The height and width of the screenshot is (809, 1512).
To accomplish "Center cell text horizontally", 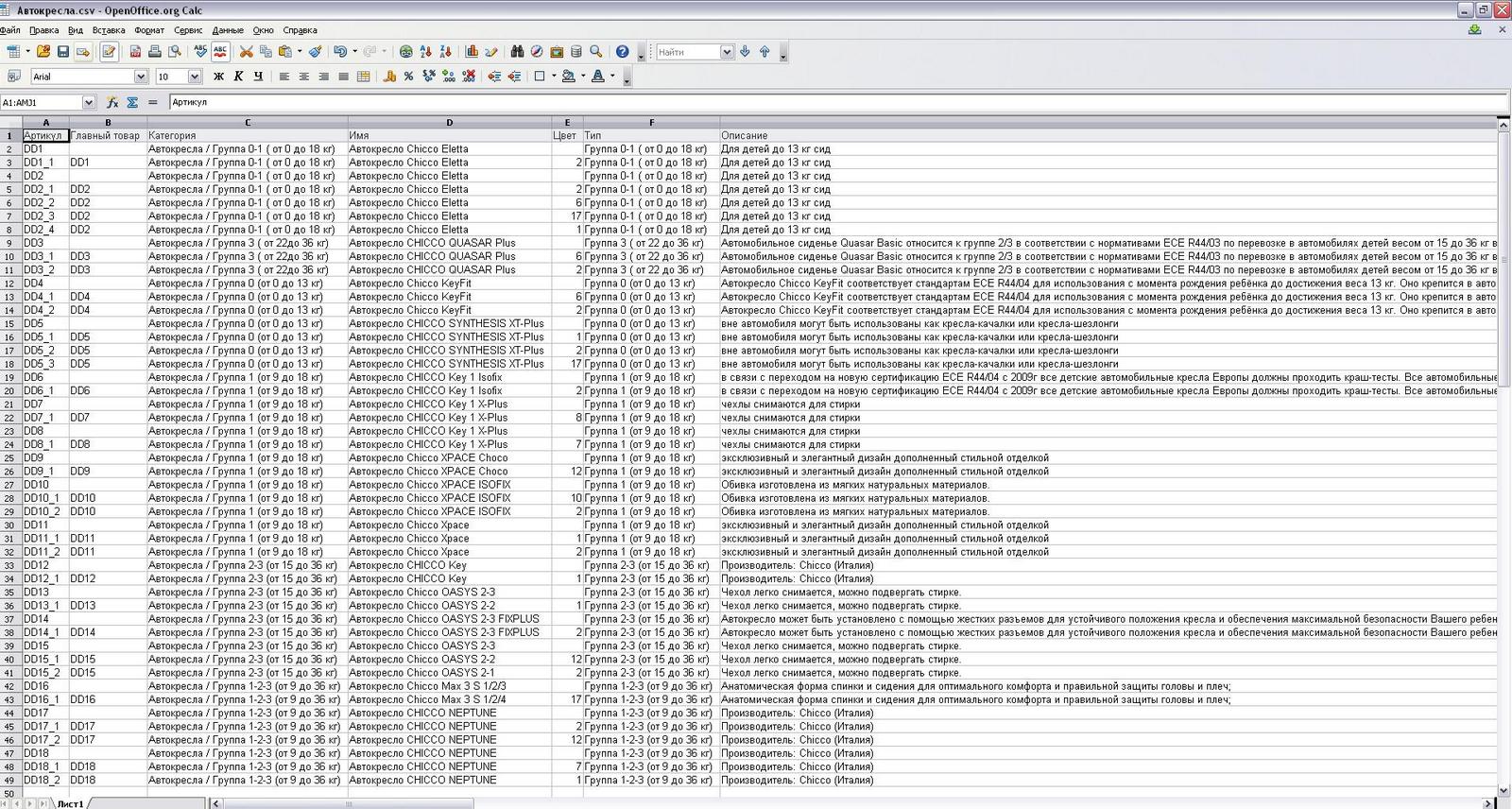I will coord(303,77).
